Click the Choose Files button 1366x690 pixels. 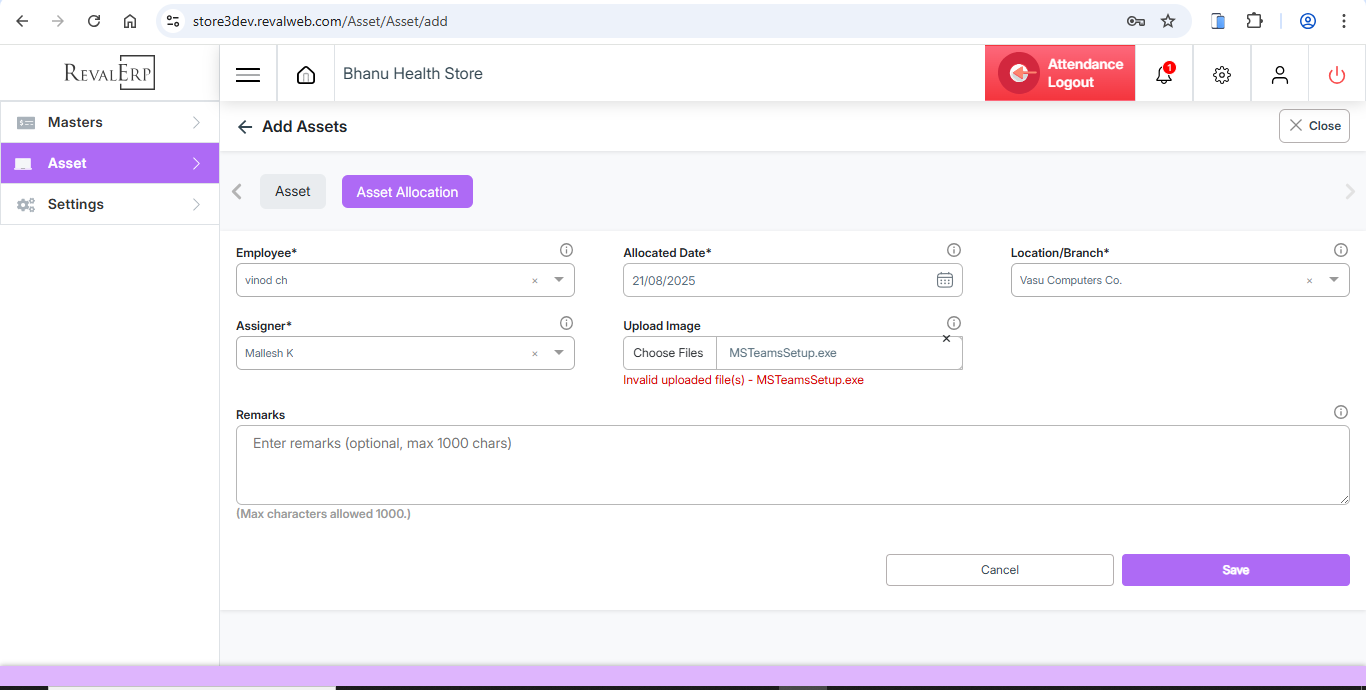(x=668, y=353)
